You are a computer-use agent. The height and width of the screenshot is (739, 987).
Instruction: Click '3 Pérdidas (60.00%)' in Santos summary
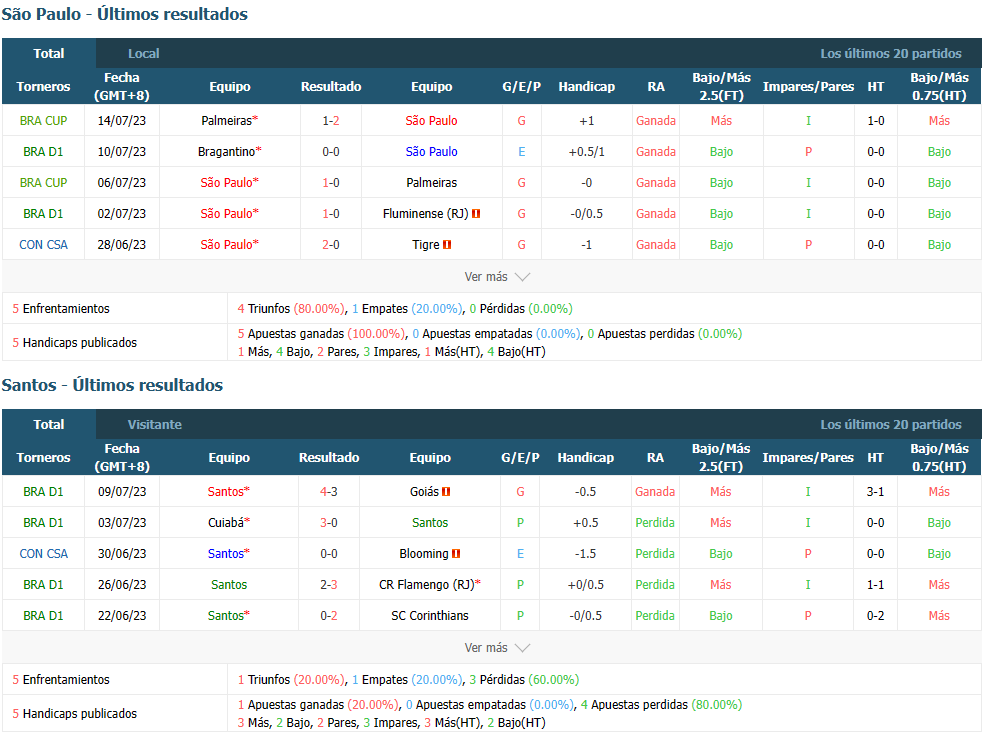524,680
